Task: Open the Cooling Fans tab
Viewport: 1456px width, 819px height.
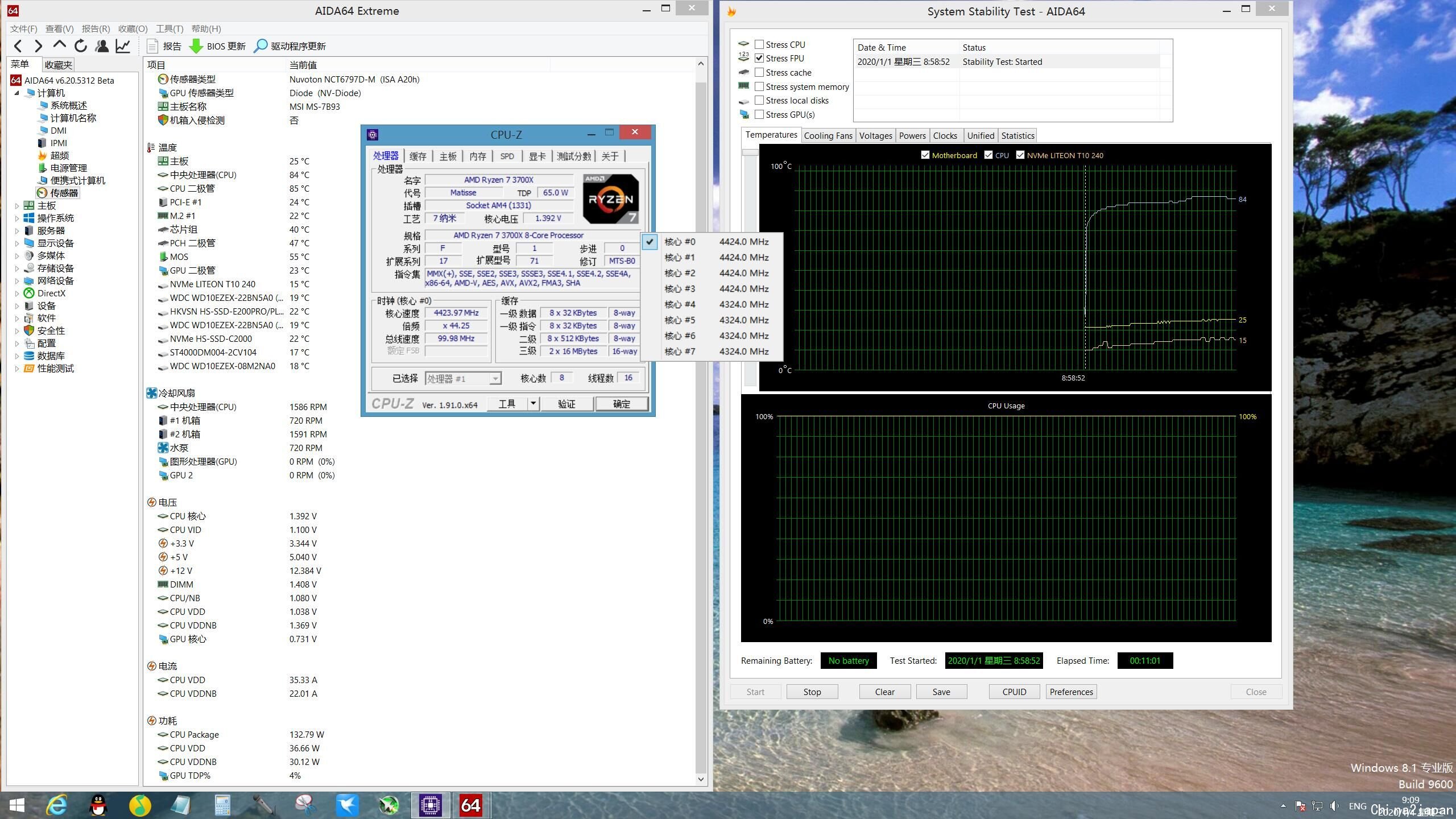Action: coord(828,135)
